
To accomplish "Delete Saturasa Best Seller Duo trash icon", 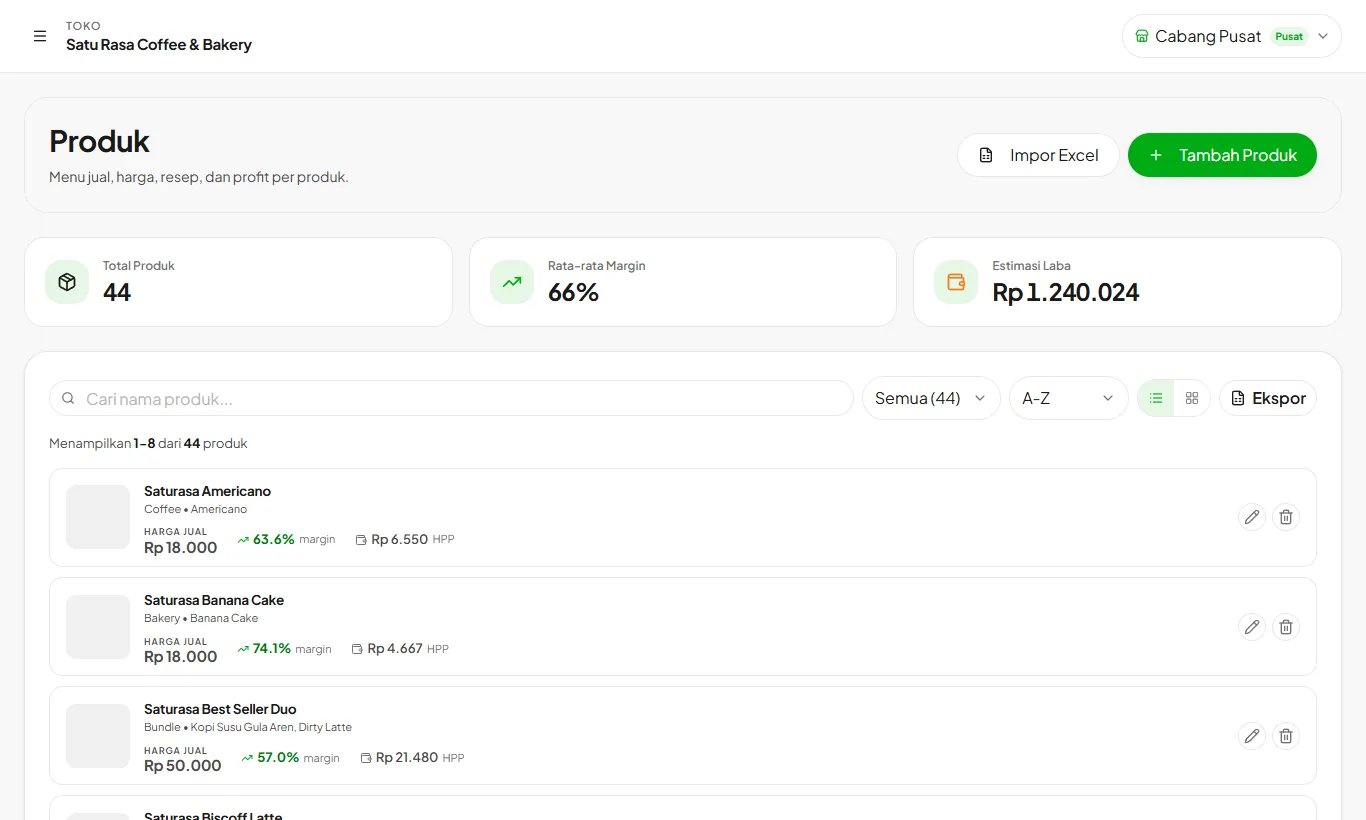I will 1286,736.
